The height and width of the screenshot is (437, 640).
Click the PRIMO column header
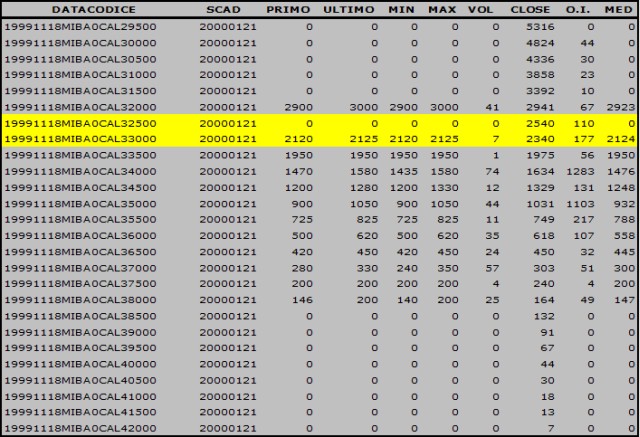(x=290, y=8)
